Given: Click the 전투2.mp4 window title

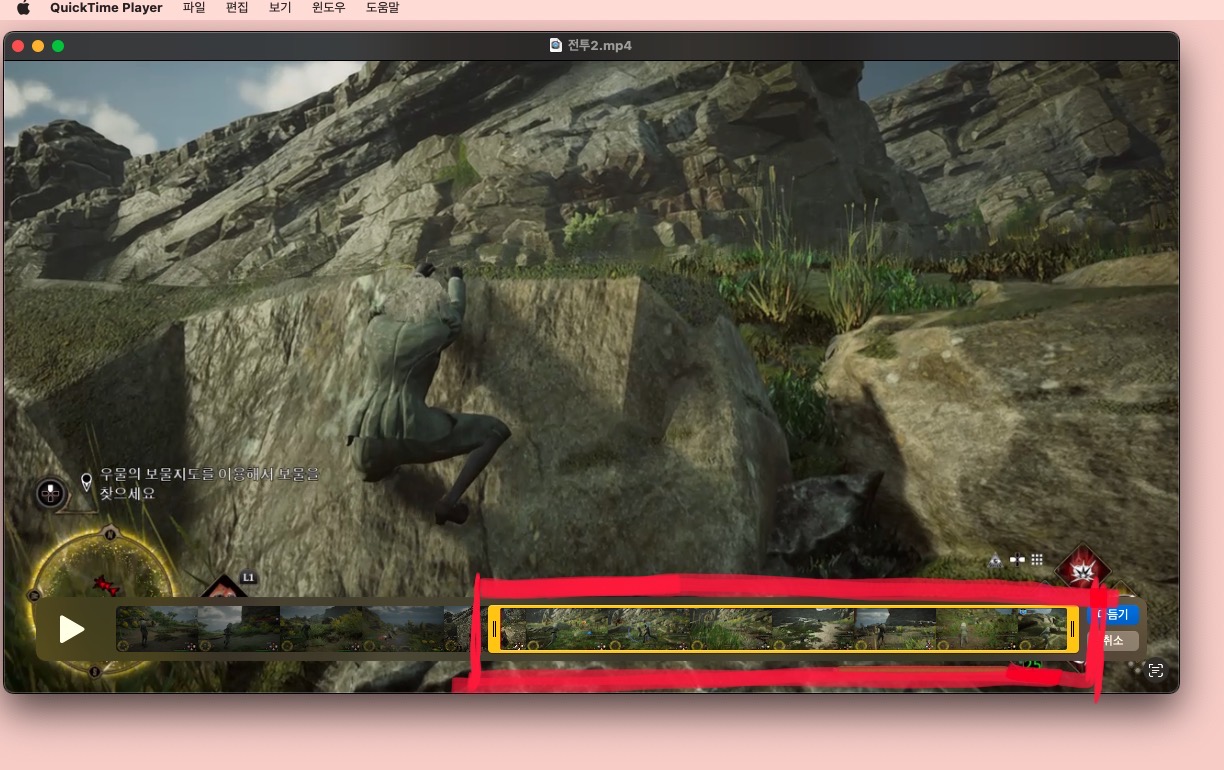Looking at the screenshot, I should [599, 45].
